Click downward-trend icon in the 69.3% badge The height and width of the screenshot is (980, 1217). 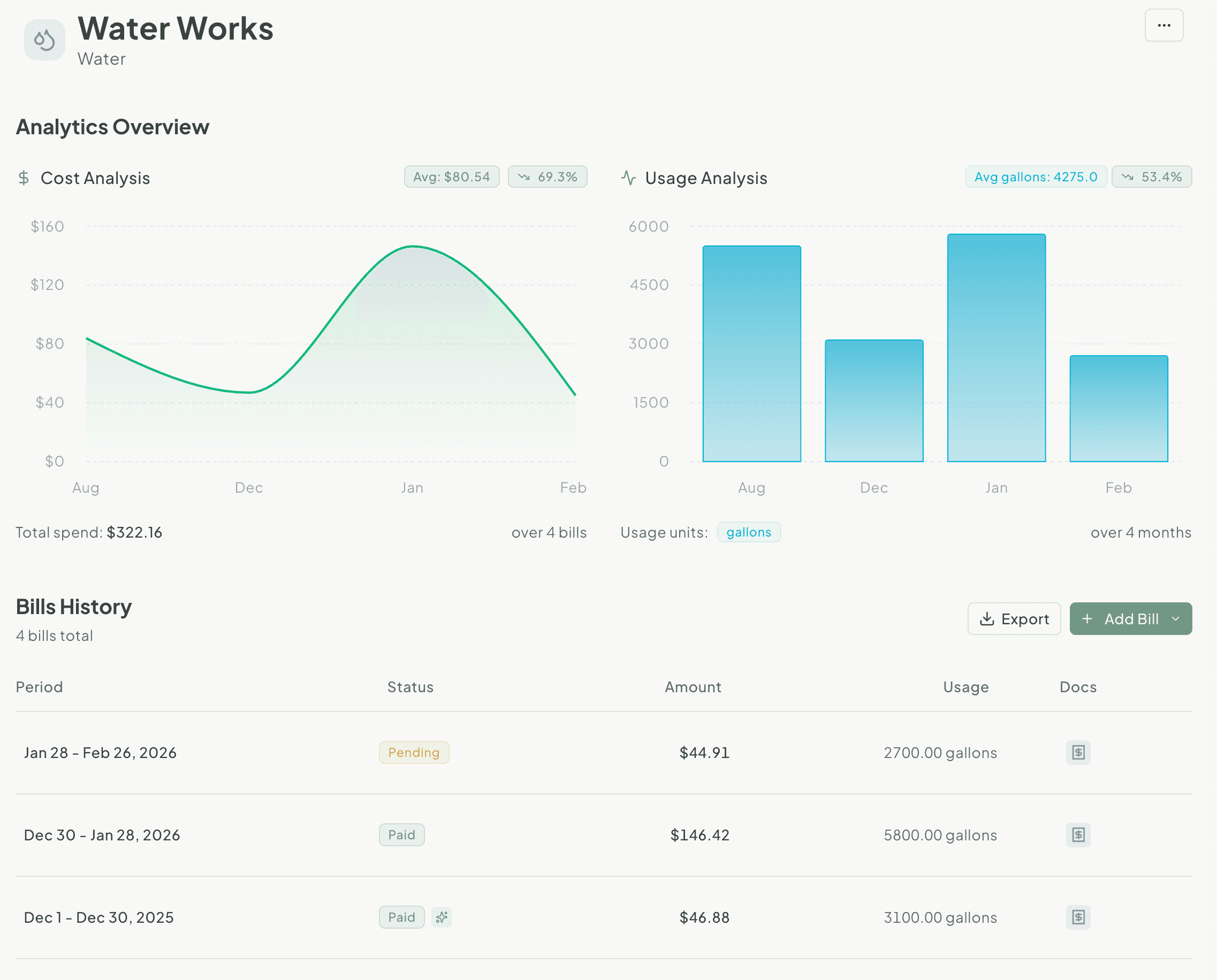[x=524, y=176]
